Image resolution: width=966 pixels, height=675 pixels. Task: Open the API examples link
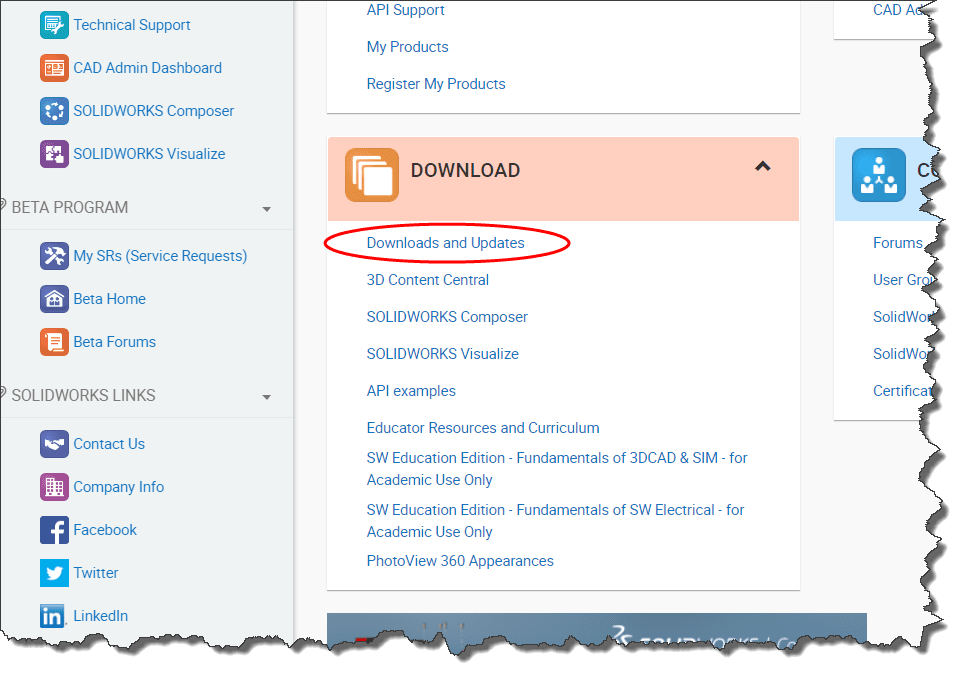(x=411, y=391)
